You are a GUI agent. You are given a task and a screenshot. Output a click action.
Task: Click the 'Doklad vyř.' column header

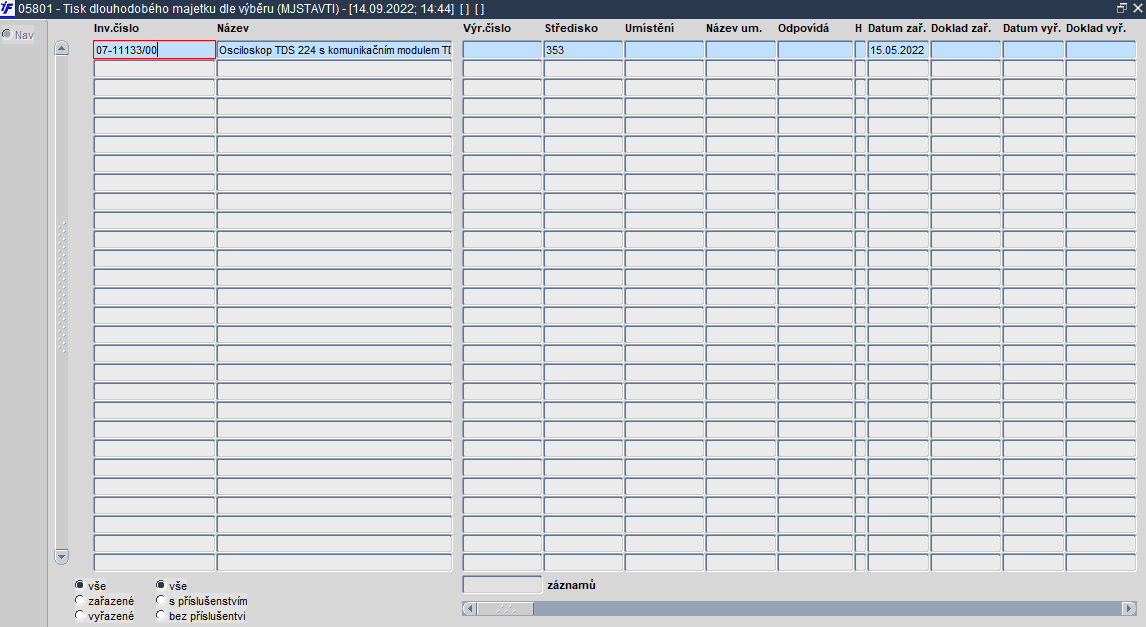click(x=1096, y=28)
